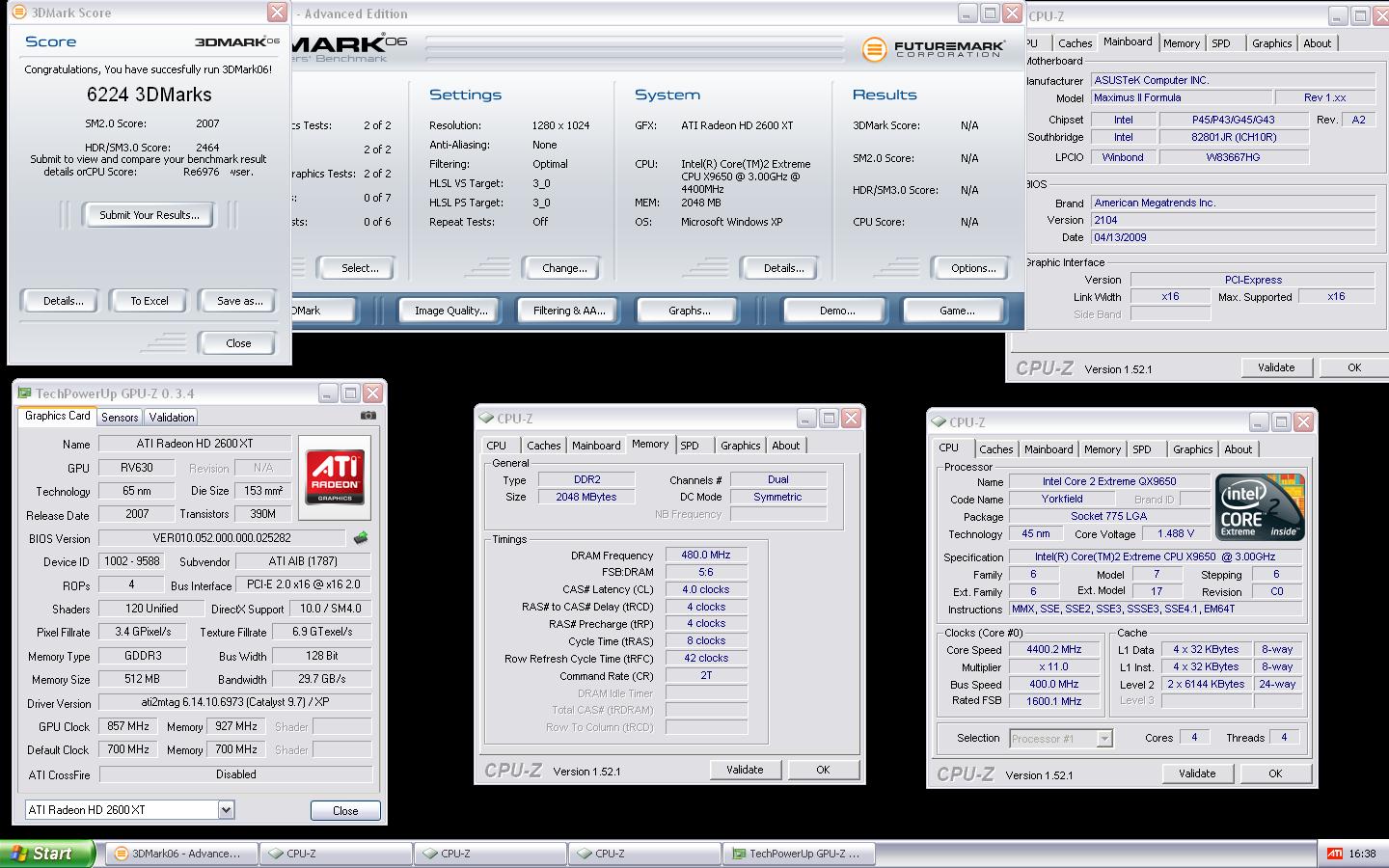Click the 6224 3DMarks score text

click(x=149, y=95)
